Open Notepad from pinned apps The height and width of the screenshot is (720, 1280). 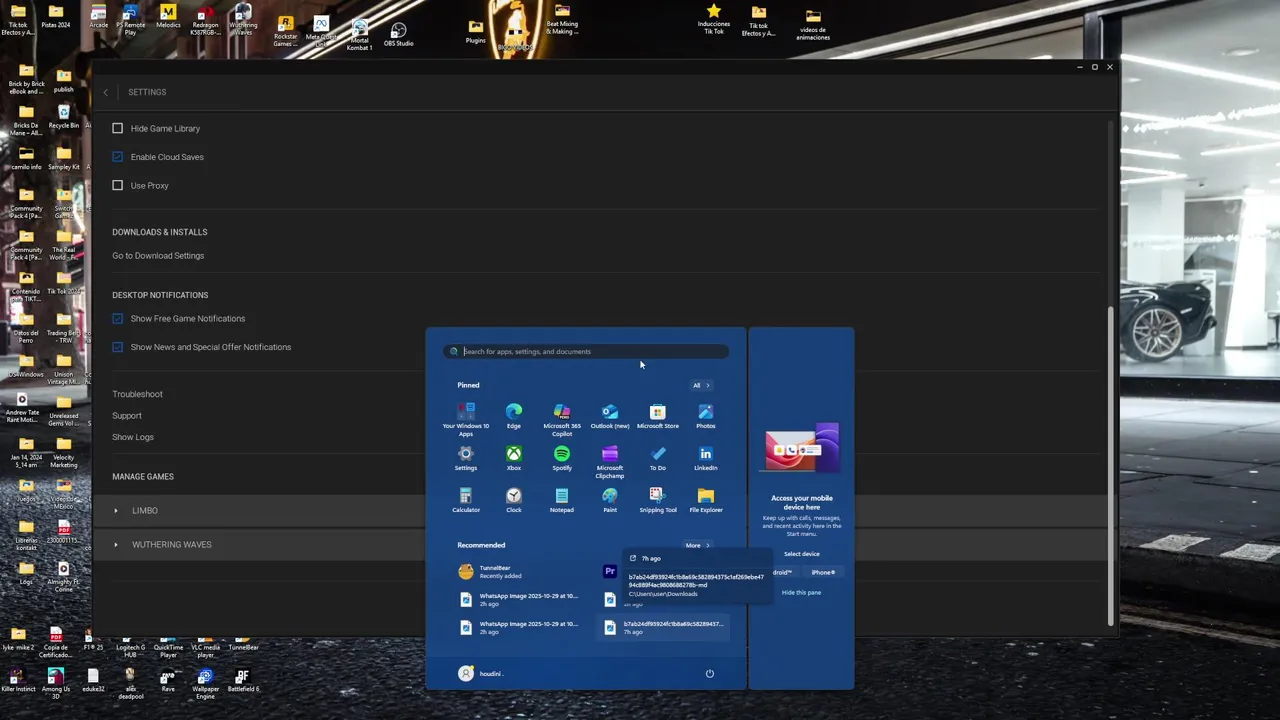click(562, 500)
